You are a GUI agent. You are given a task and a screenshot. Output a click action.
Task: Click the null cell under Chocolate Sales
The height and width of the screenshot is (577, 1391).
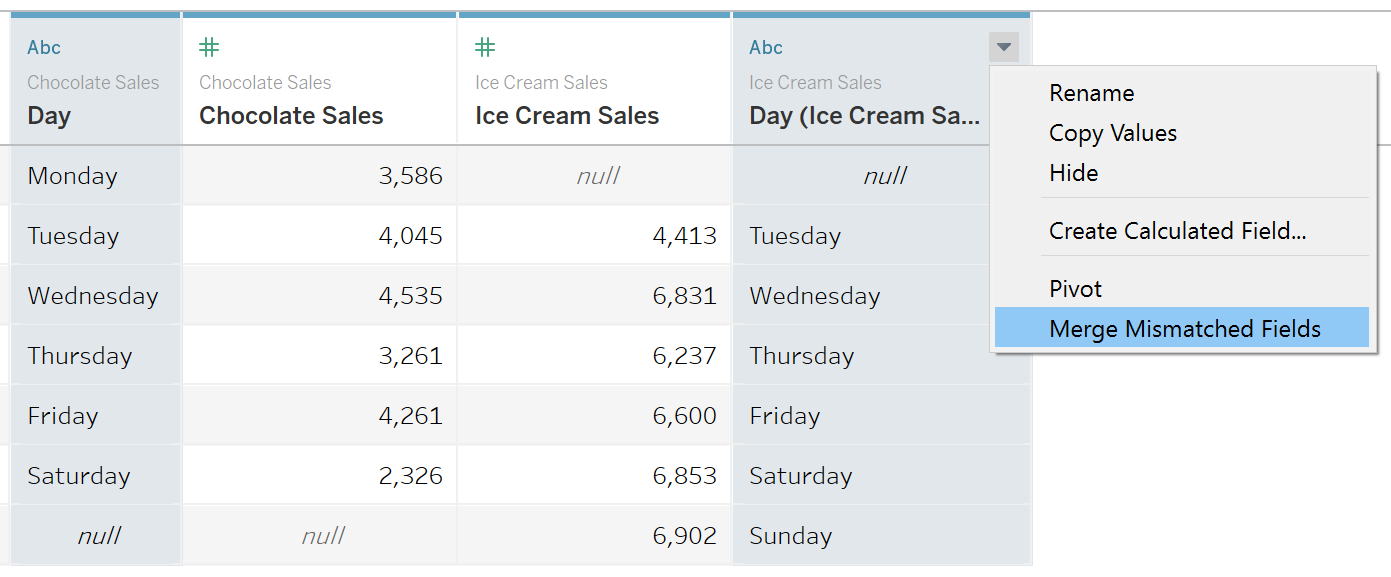point(319,536)
